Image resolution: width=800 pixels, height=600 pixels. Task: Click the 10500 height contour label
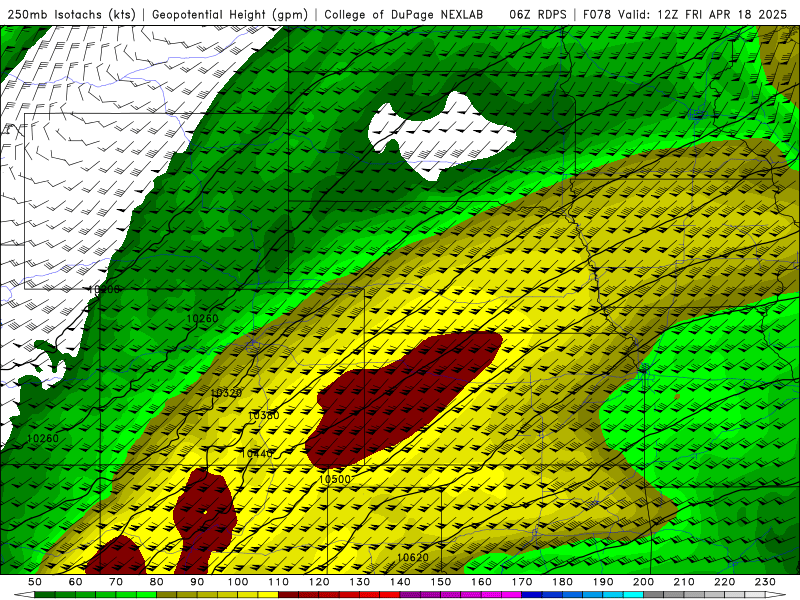[x=335, y=479]
